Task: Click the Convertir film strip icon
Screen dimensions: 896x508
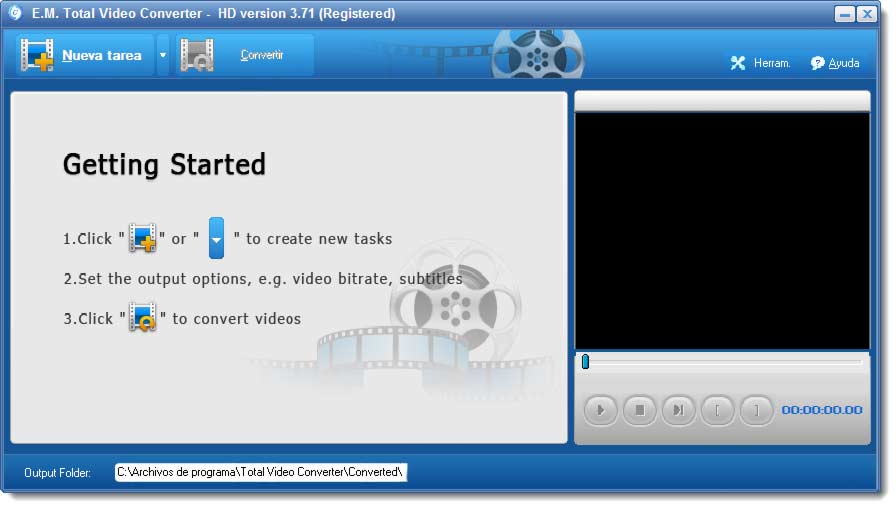Action: pyautogui.click(x=197, y=55)
